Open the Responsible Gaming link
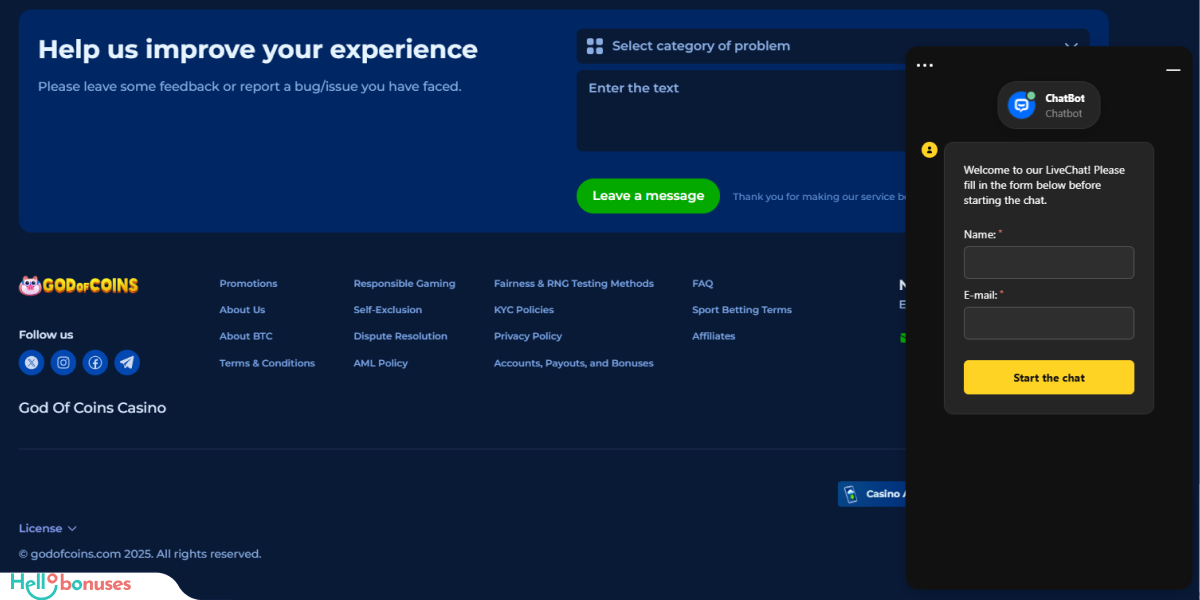1200x600 pixels. point(404,284)
